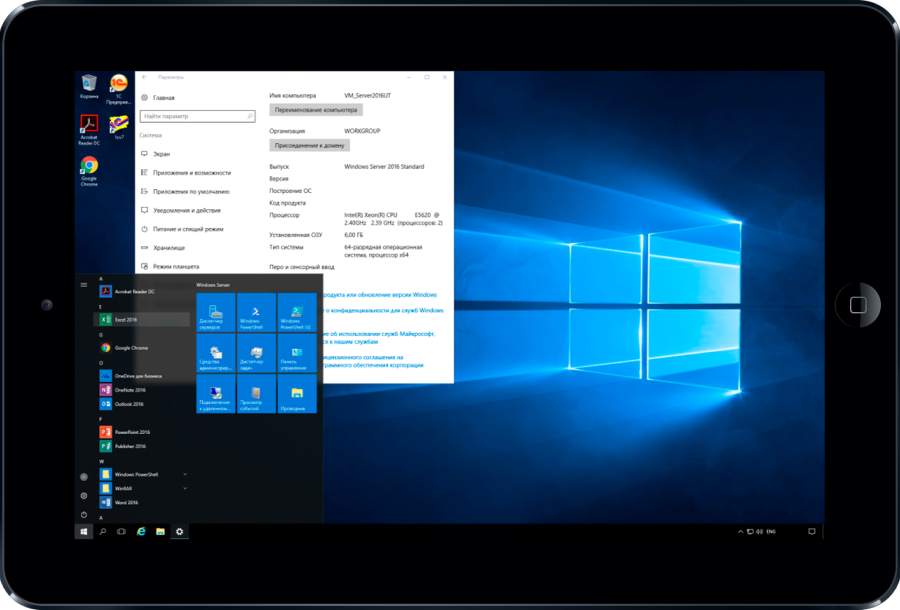Open the Event Viewer tile (Просмотр событий)
Screen dimensions: 900x610
point(256,394)
